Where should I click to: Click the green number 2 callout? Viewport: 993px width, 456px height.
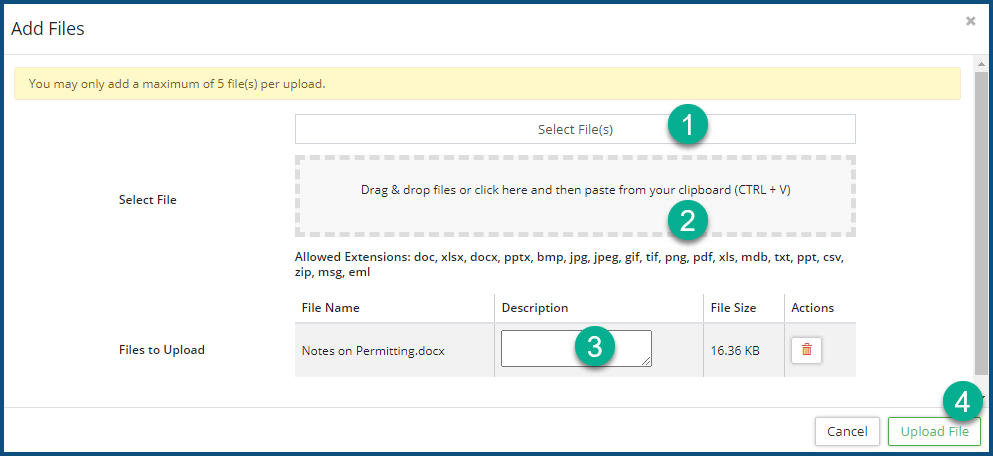pos(687,220)
